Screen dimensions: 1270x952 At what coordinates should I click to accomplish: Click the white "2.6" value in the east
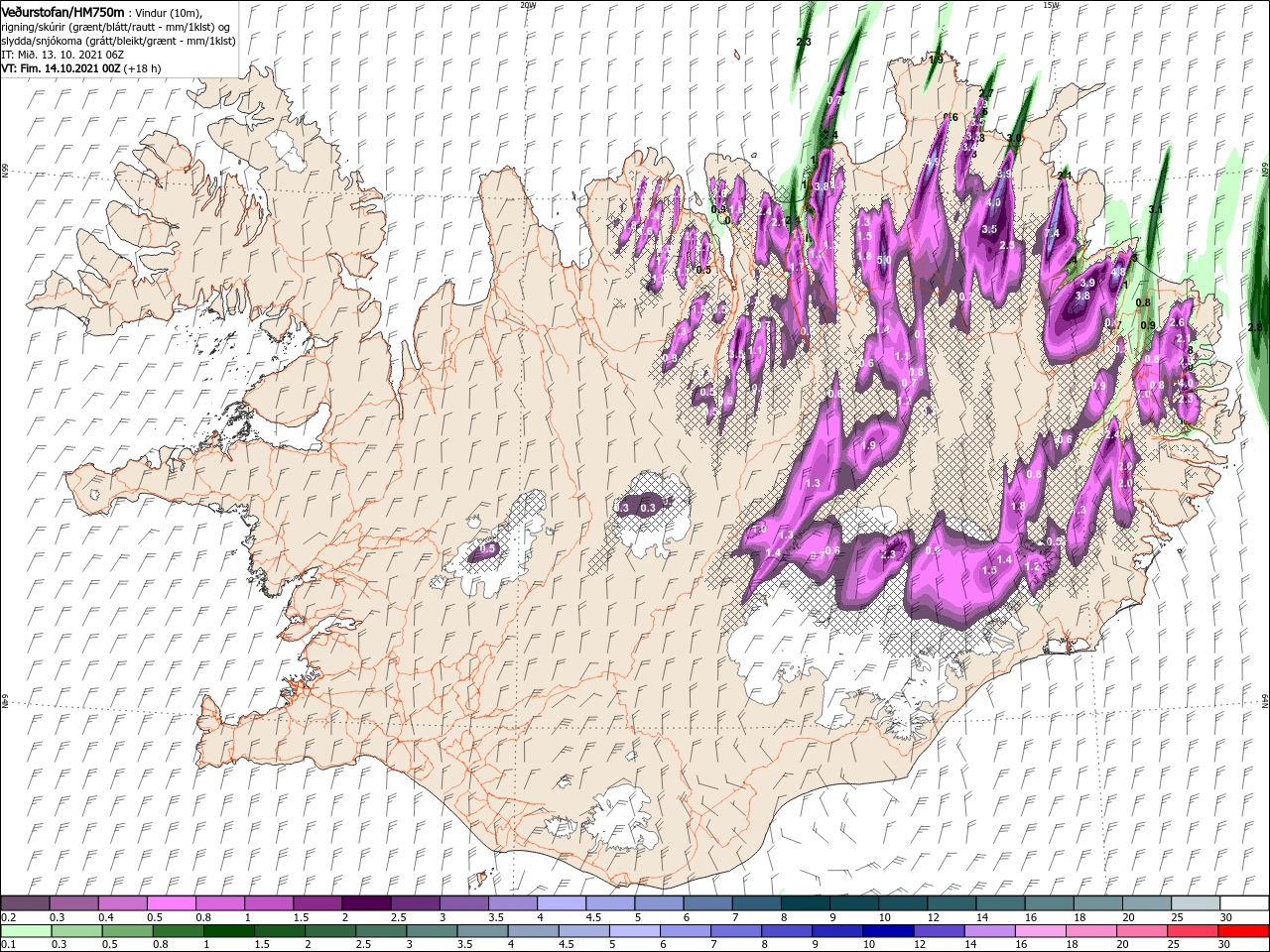coord(1178,322)
